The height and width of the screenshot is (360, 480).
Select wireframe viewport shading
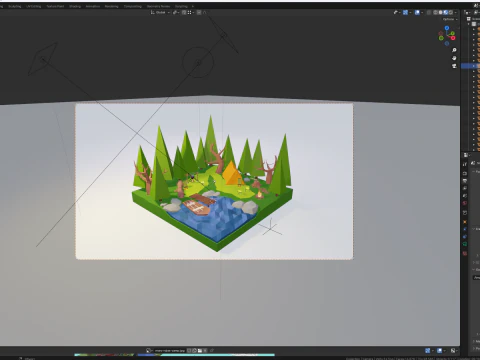coord(435,12)
